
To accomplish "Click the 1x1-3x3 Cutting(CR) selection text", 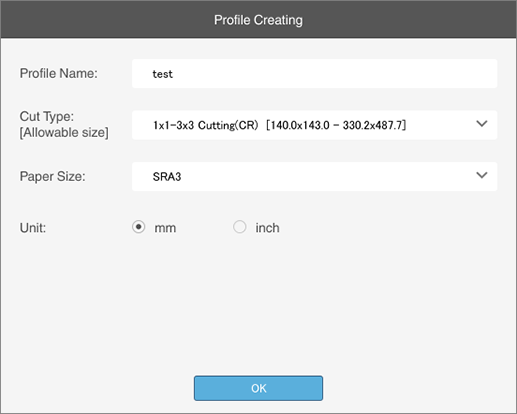I will point(206,125).
